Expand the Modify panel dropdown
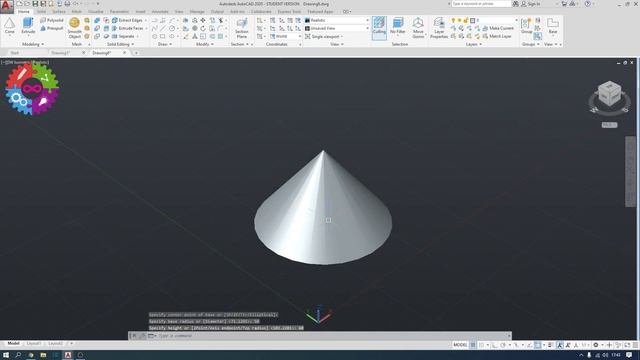640x360 pixels. click(x=205, y=44)
